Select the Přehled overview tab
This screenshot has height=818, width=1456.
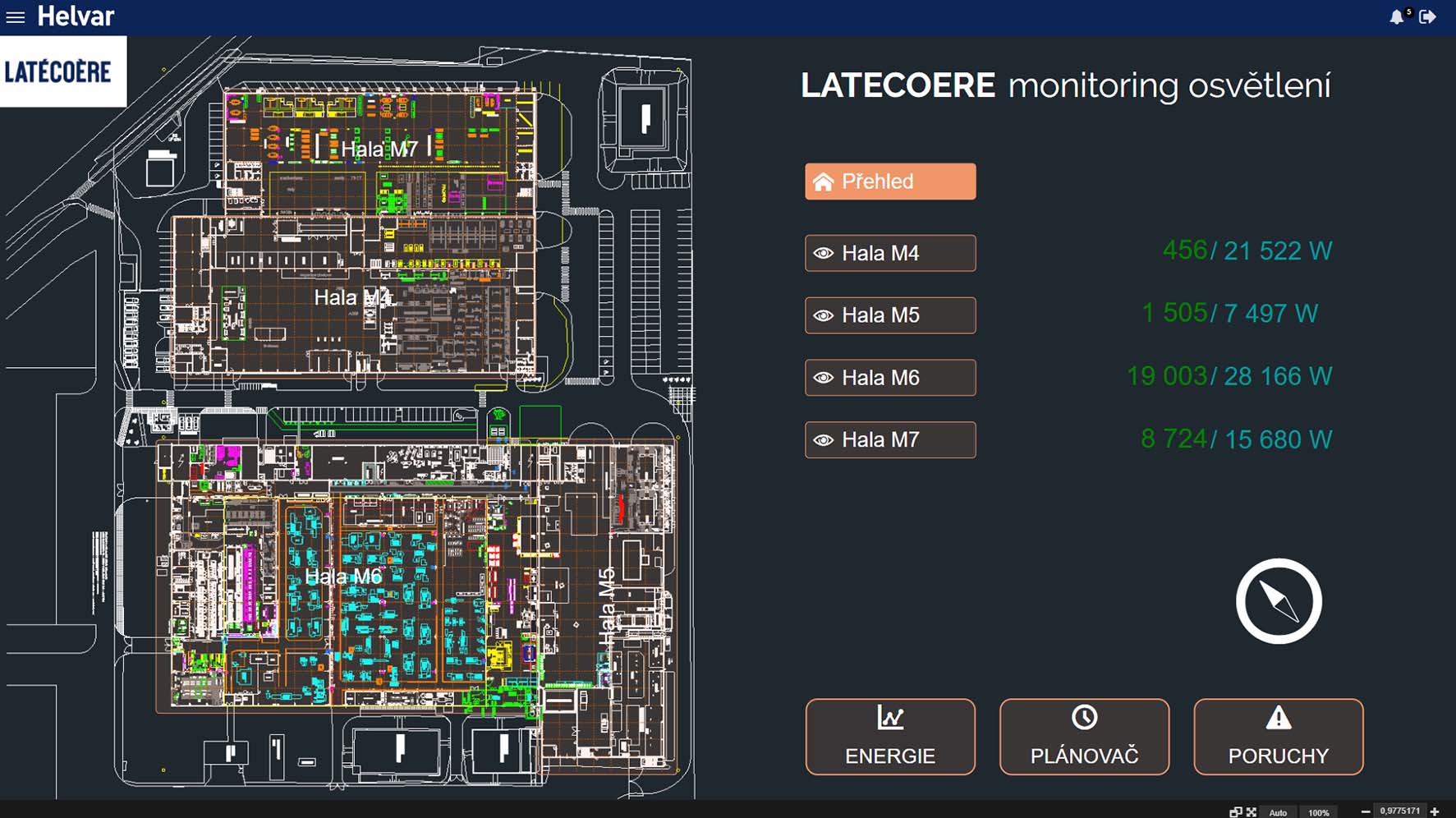(890, 182)
